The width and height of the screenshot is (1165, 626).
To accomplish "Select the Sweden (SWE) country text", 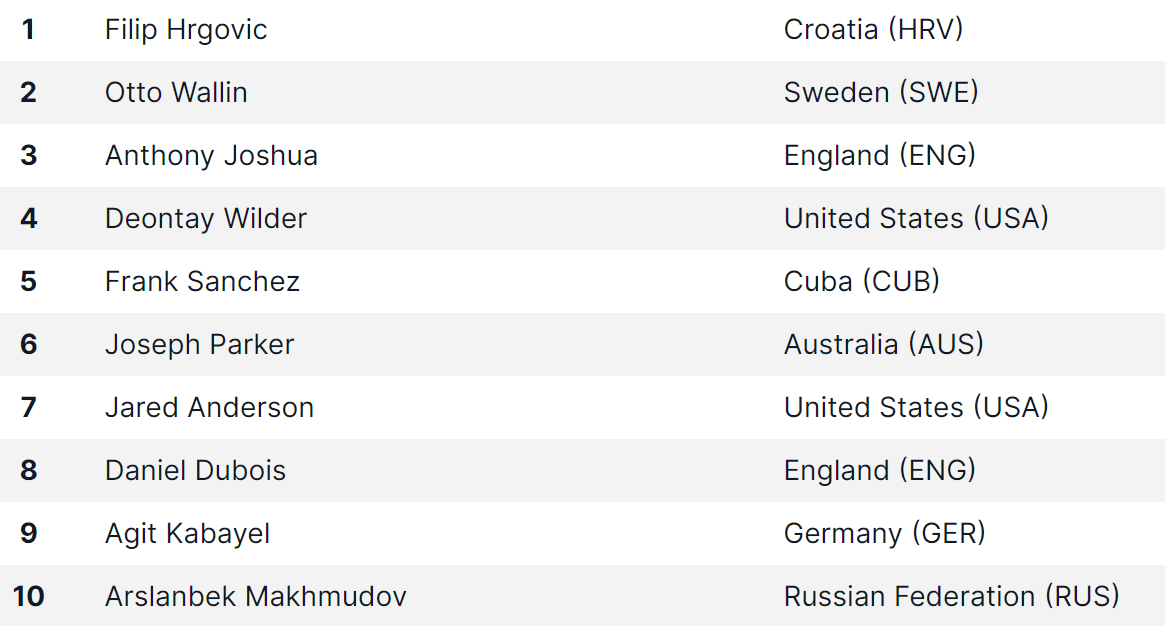I will click(881, 92).
